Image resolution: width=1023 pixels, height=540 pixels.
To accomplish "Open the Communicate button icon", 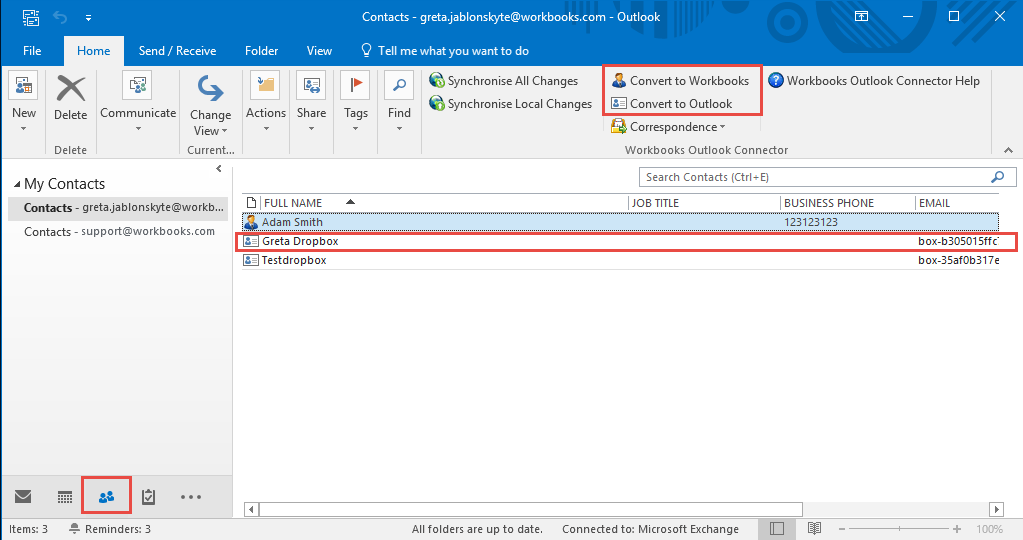I will pos(138,85).
